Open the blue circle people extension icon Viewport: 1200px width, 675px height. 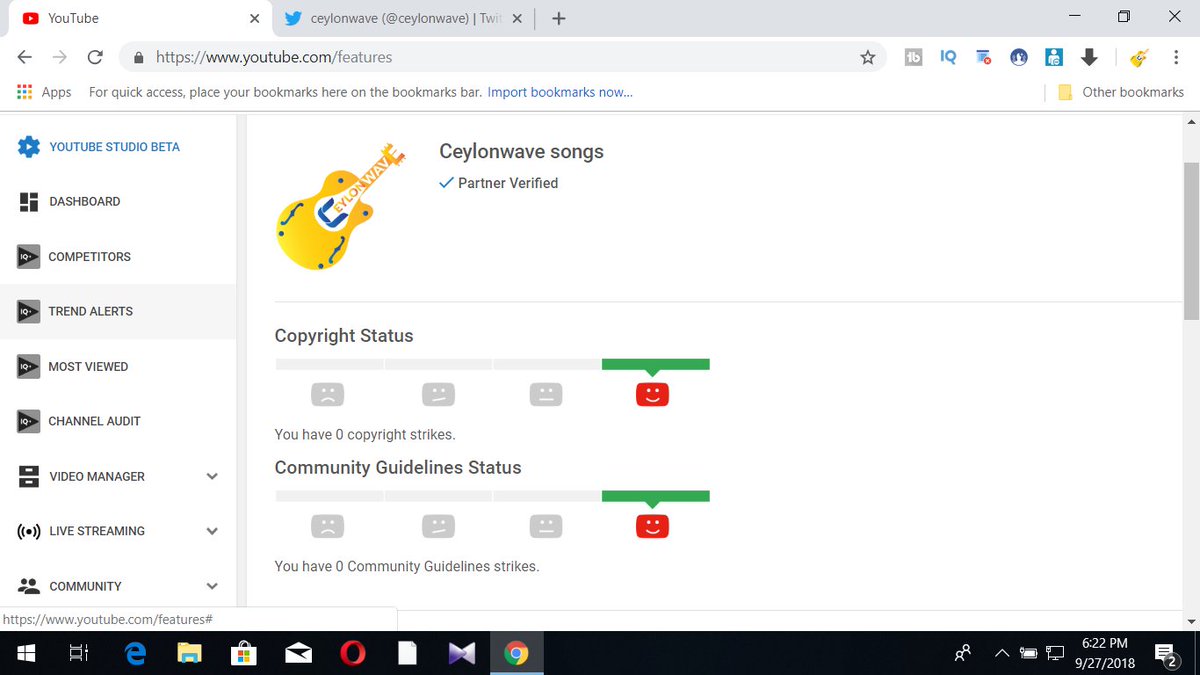(x=1019, y=57)
